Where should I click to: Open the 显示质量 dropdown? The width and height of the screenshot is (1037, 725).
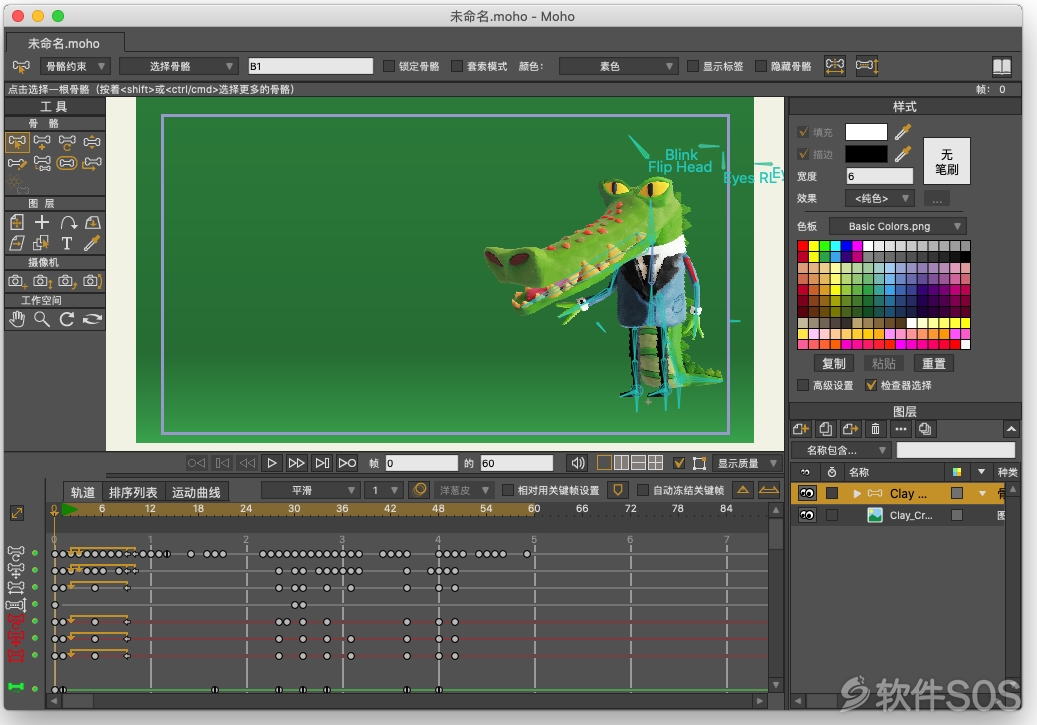click(746, 463)
